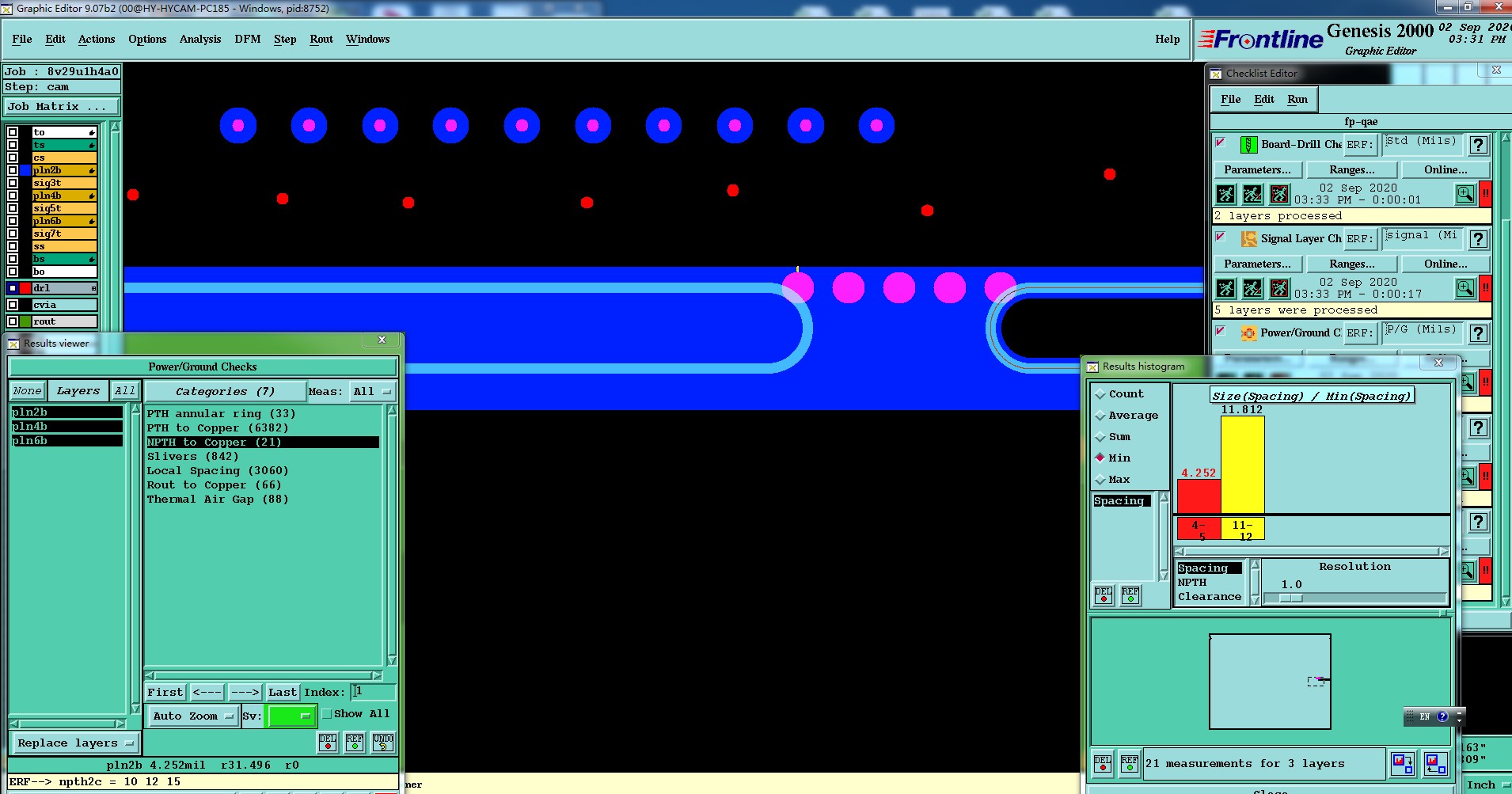Image resolution: width=1512 pixels, height=794 pixels.
Task: Click DEL icon in Results viewer bottom
Action: [328, 742]
